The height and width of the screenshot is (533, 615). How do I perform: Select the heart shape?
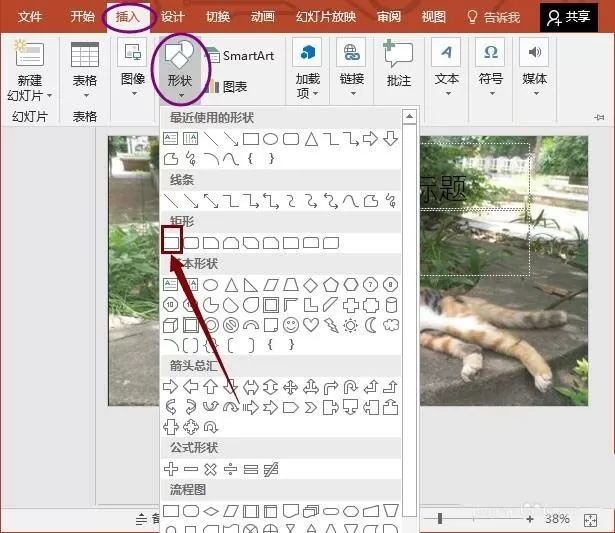pyautogui.click(x=311, y=325)
